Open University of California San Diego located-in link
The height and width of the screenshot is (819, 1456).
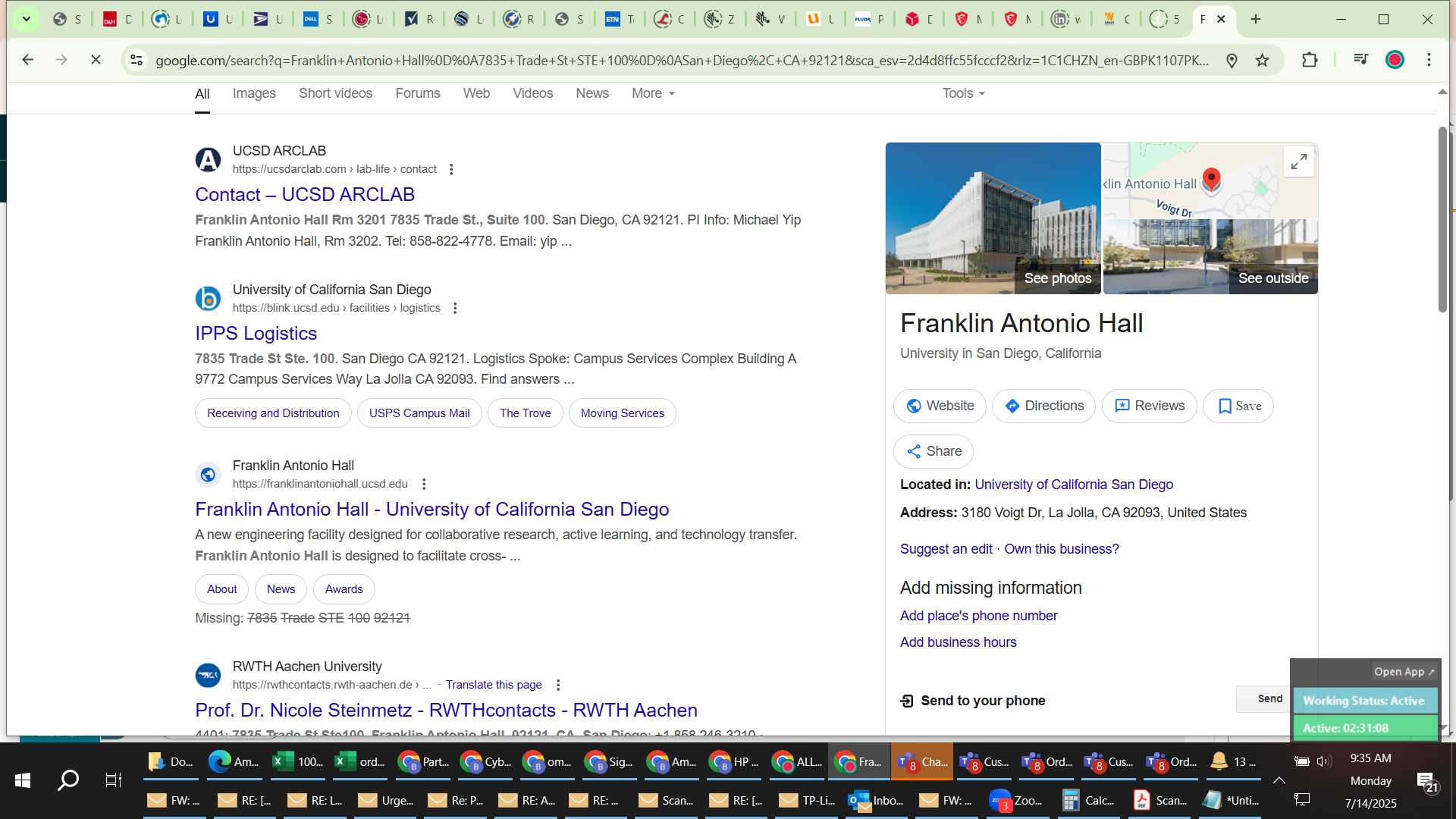point(1074,485)
